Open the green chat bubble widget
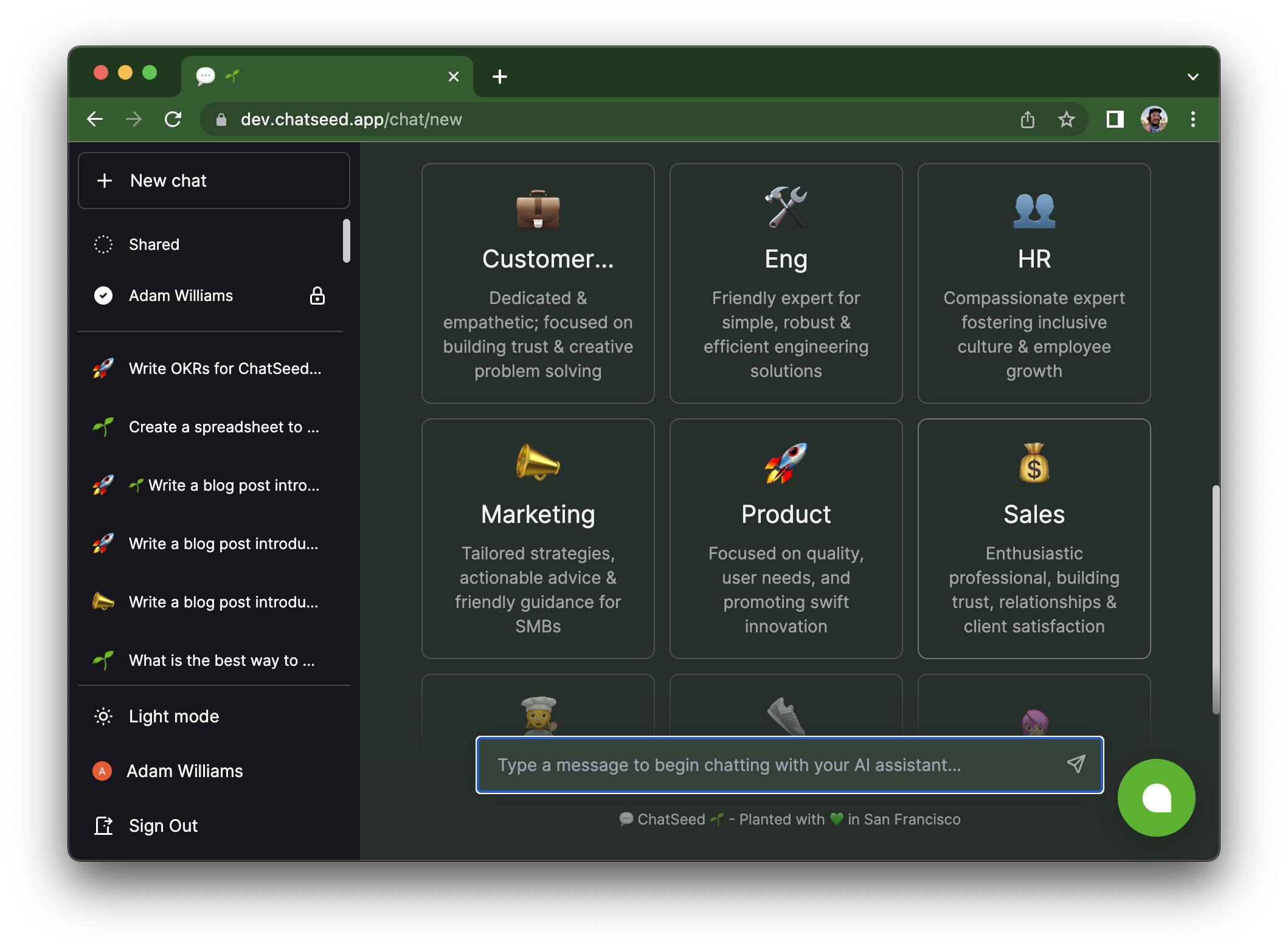This screenshot has width=1288, height=951. 1156,797
